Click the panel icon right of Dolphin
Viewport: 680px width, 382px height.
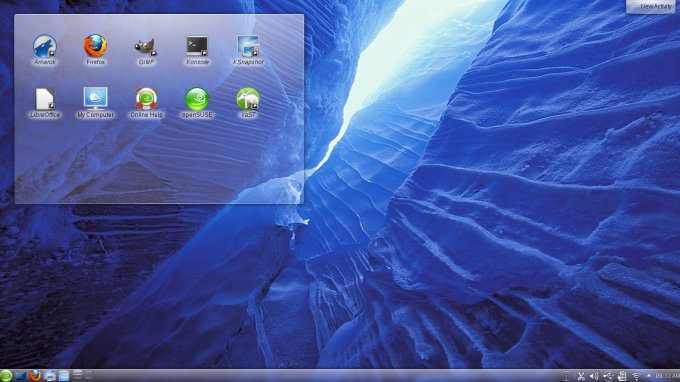tap(64, 375)
